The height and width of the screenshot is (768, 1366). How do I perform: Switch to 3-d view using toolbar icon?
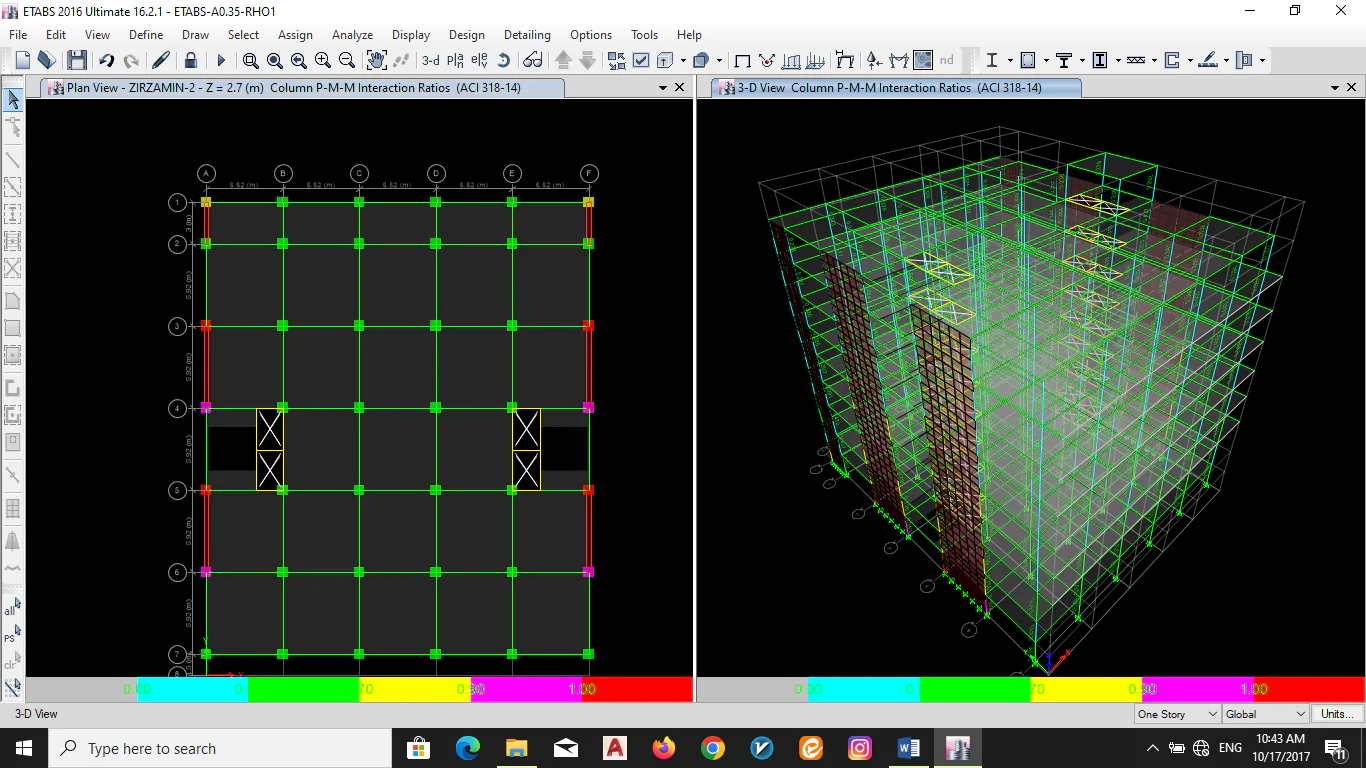click(430, 60)
